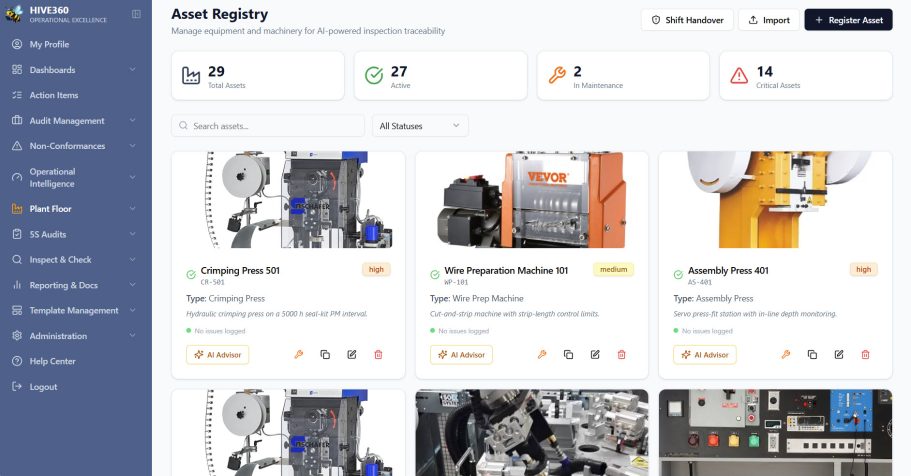
Task: Edit Wire Preparation Machine 101 asset
Action: pos(596,355)
